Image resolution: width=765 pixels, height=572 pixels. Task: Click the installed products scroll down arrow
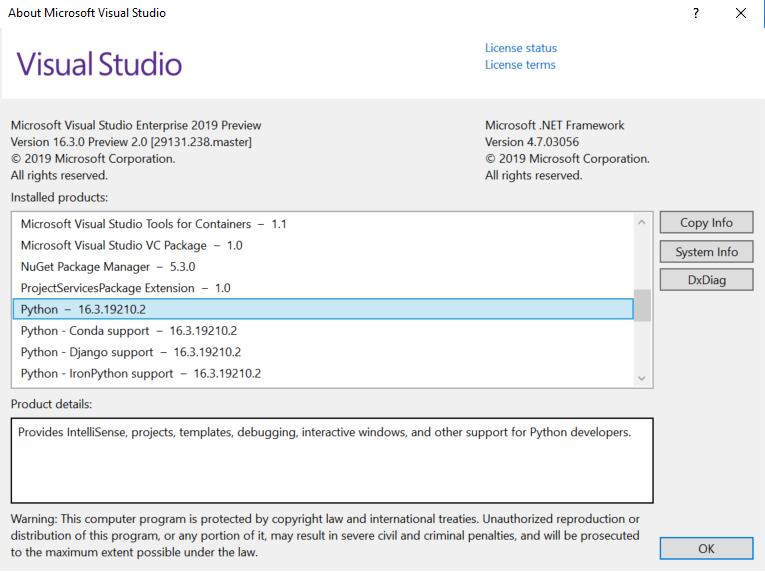pos(642,378)
